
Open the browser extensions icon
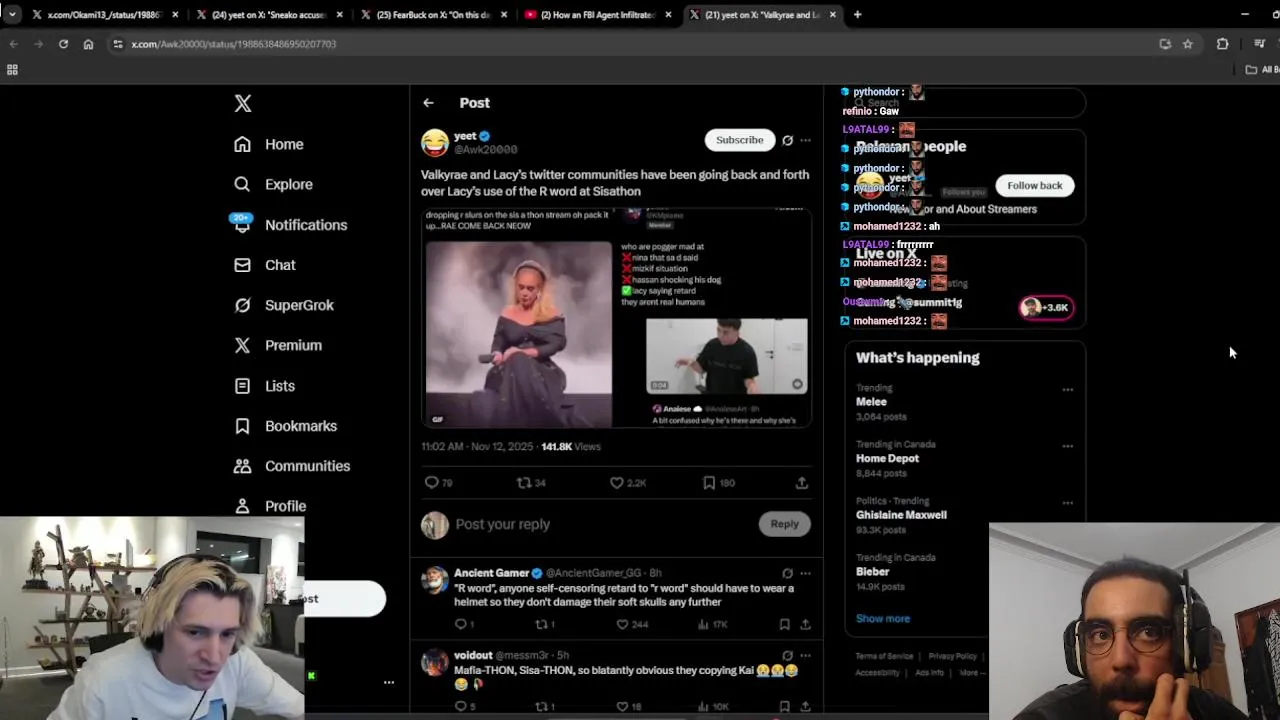1222,44
